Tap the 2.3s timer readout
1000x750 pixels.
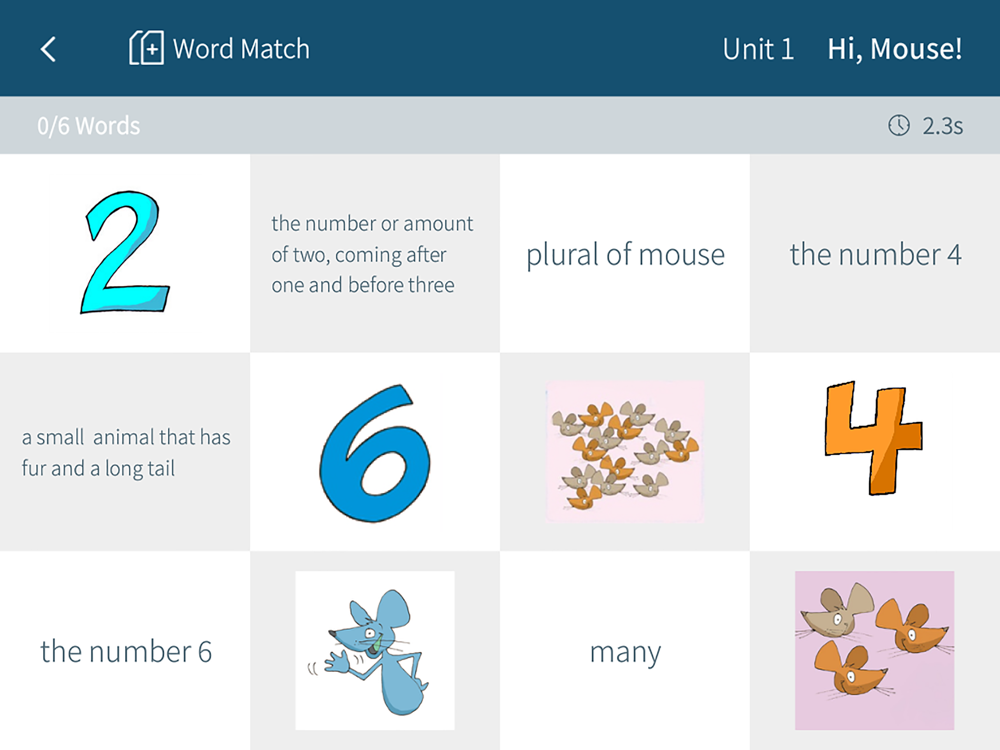(x=943, y=126)
